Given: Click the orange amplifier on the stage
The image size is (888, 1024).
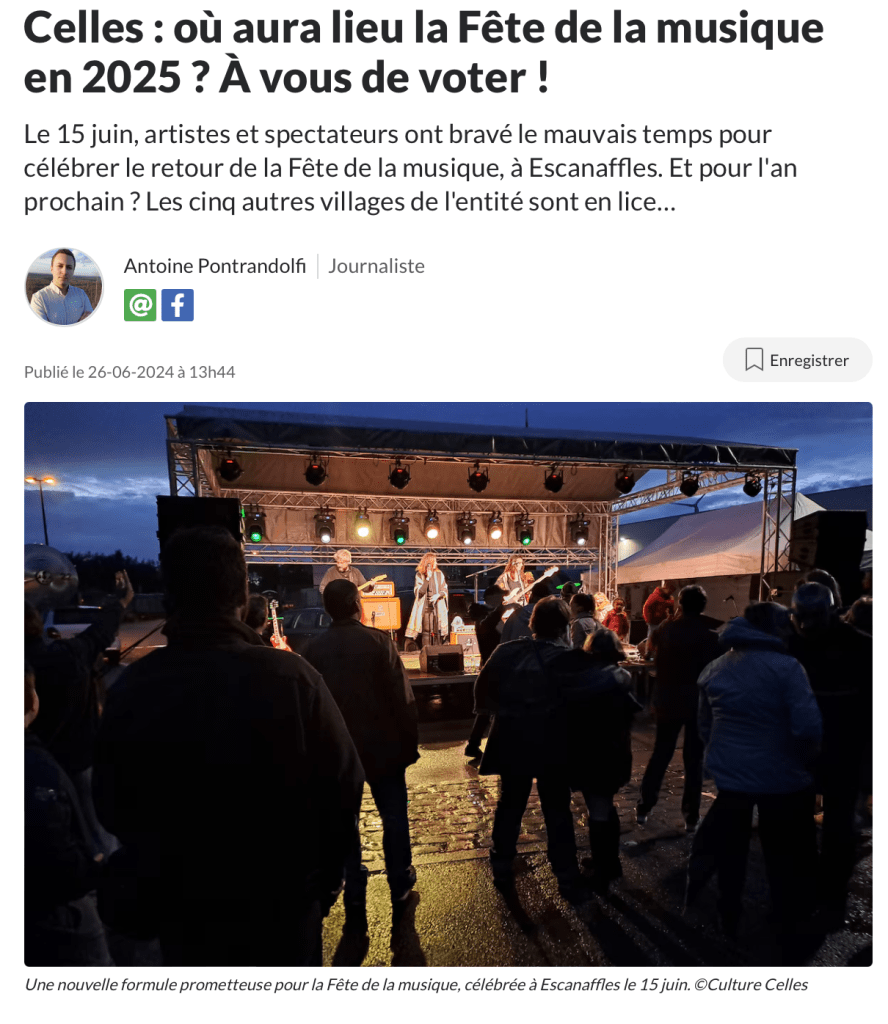Looking at the screenshot, I should [x=381, y=613].
